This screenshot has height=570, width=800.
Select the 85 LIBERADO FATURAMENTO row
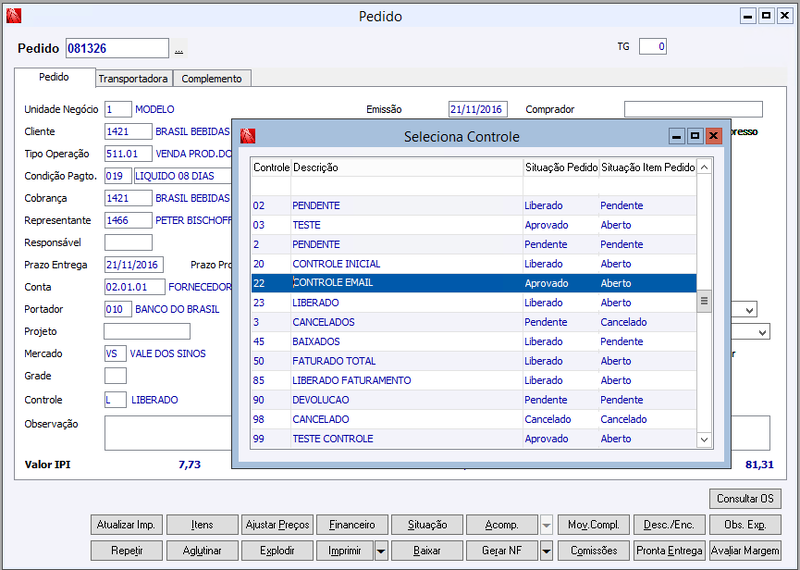tap(474, 381)
